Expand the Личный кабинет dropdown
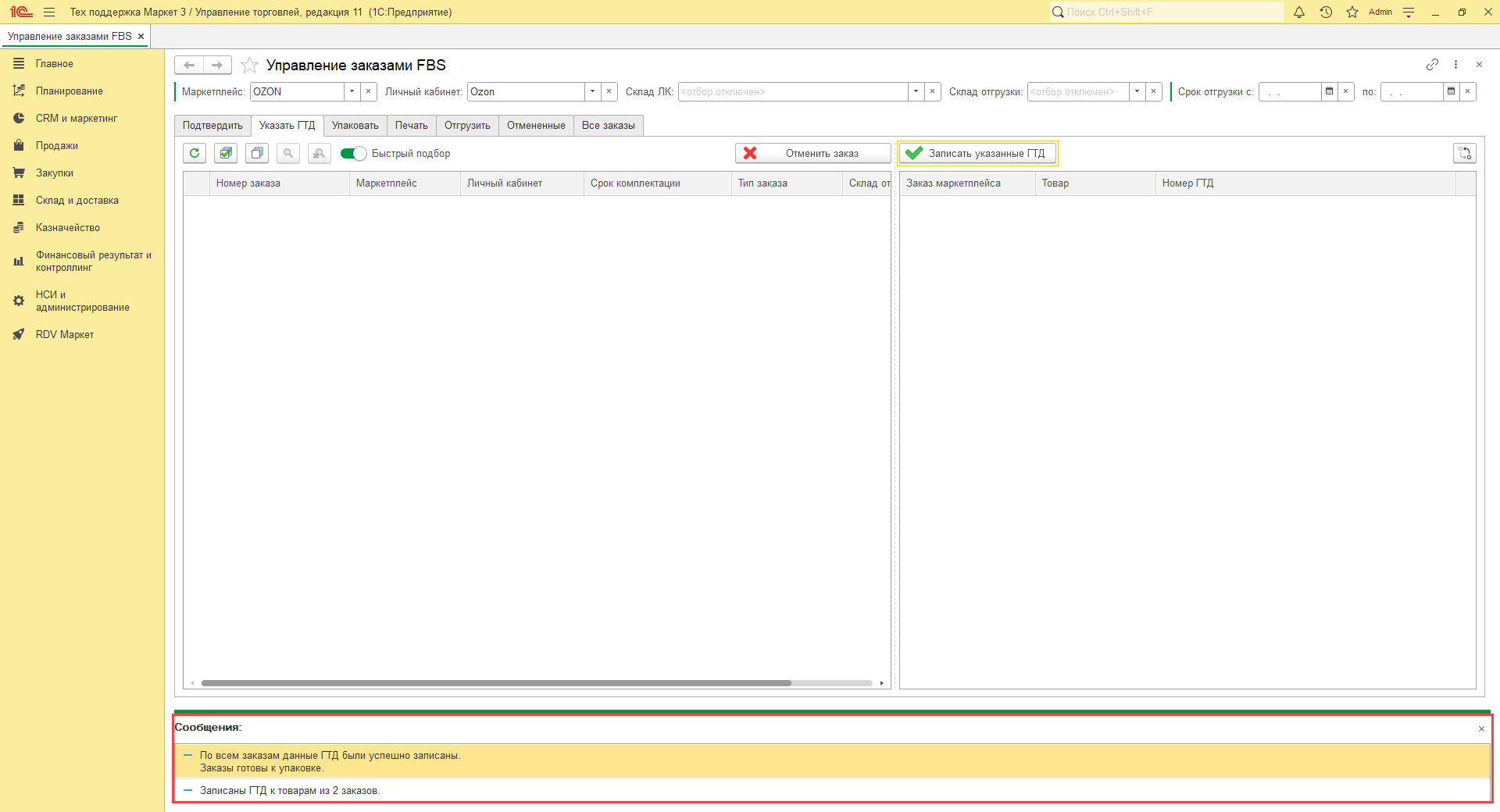 point(592,91)
